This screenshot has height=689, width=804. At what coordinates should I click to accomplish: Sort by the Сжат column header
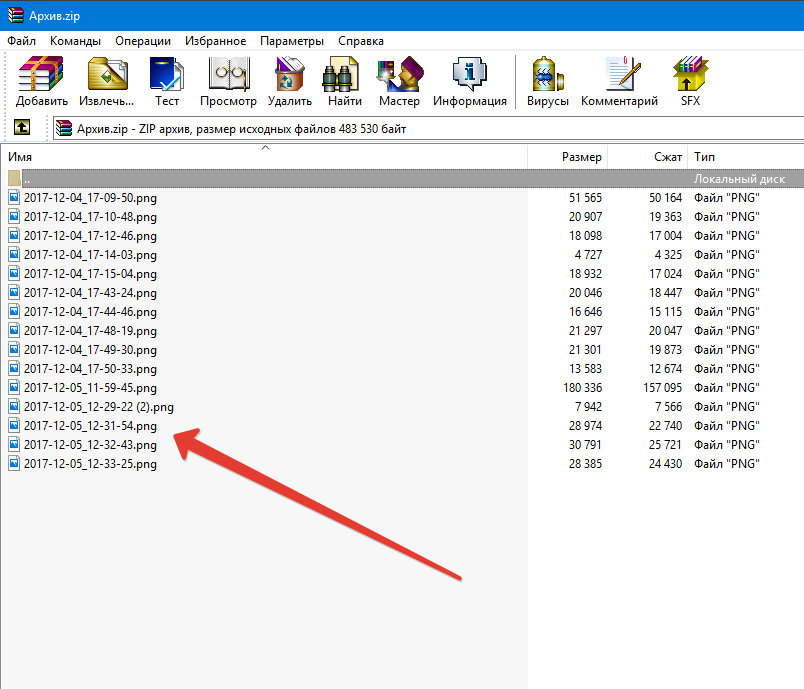point(648,157)
